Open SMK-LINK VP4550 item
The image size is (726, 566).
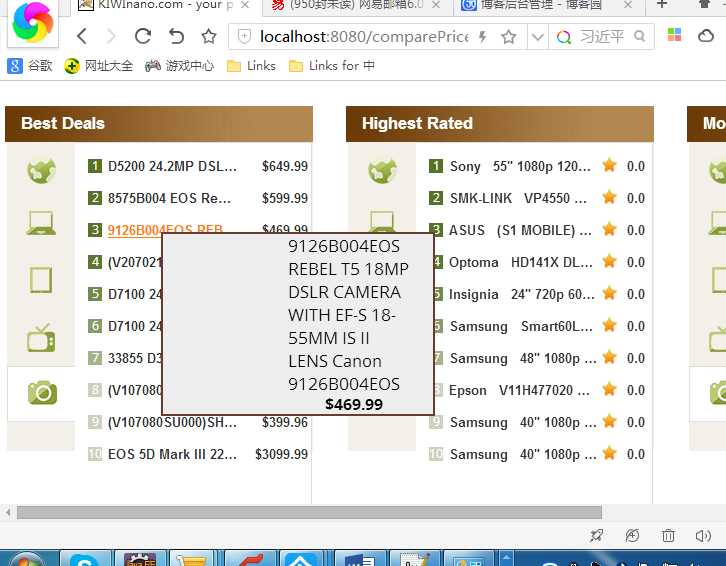(518, 198)
